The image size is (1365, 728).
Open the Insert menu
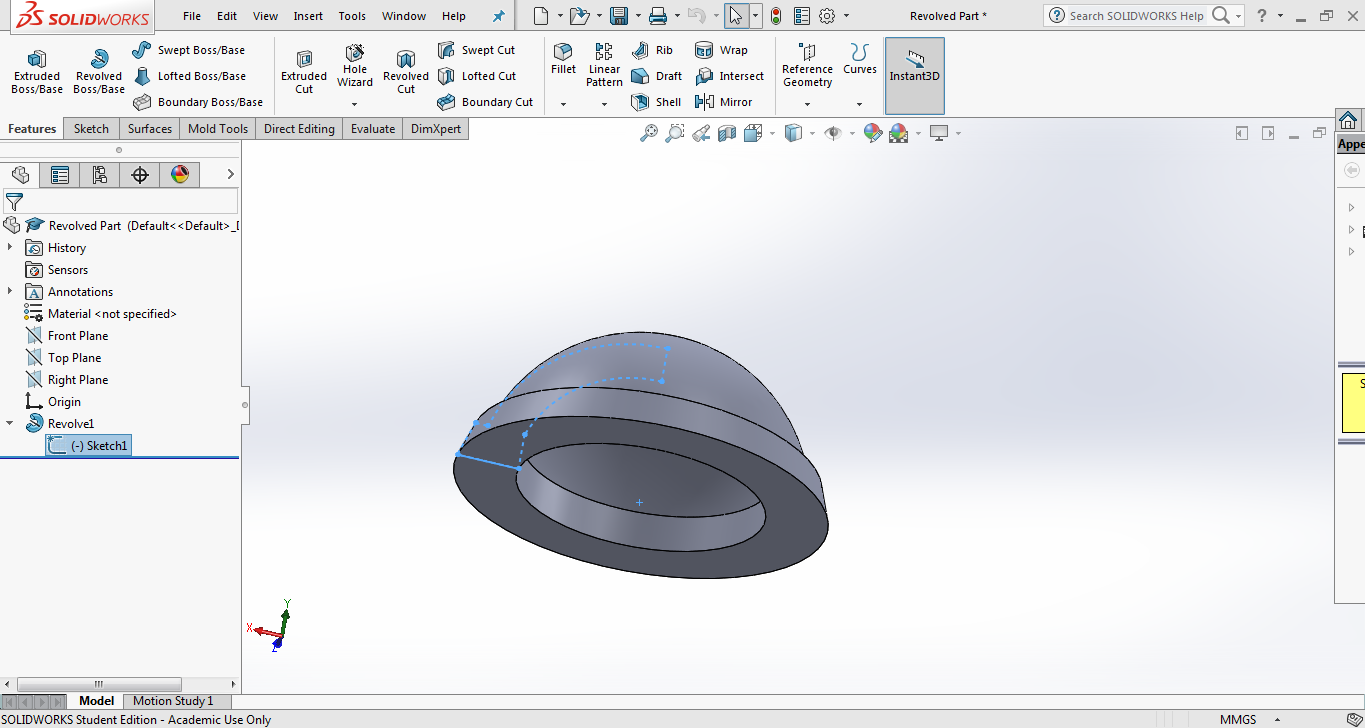pyautogui.click(x=308, y=16)
